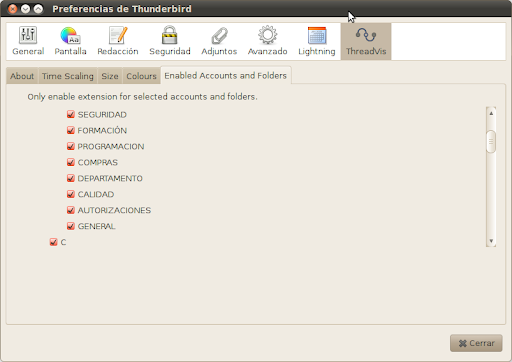The image size is (512, 362).
Task: Open the Avanzado gear pane
Action: click(267, 41)
